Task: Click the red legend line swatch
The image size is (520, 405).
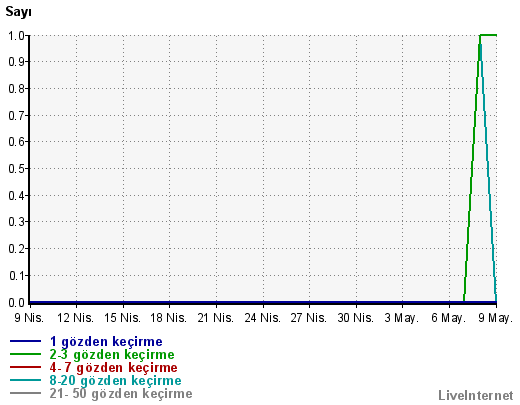Action: pos(25,367)
